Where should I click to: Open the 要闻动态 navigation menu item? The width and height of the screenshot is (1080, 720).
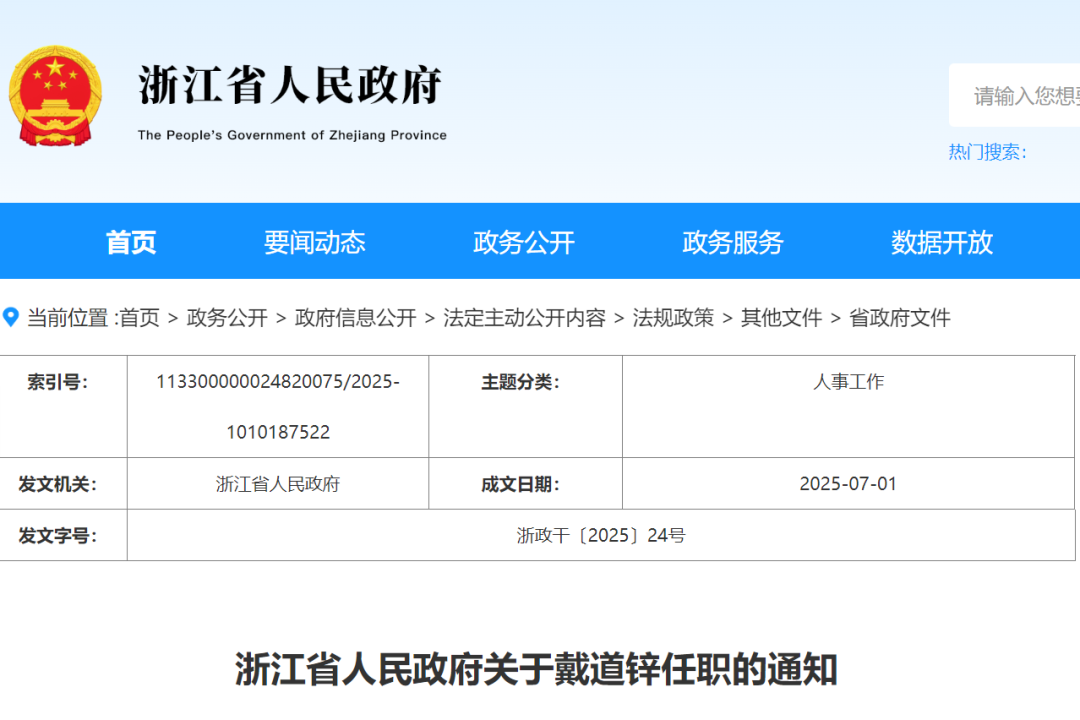(317, 241)
